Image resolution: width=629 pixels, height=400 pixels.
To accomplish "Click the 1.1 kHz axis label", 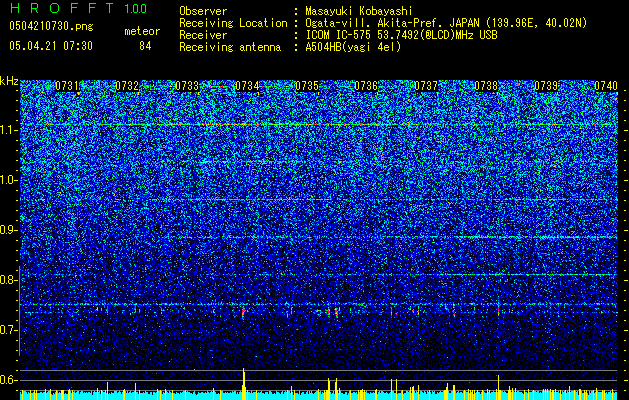I will 8,130.
